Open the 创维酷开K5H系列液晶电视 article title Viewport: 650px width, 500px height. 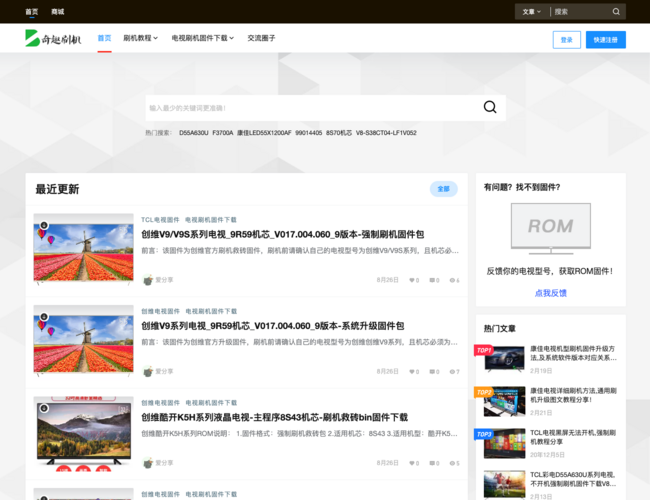(274, 417)
